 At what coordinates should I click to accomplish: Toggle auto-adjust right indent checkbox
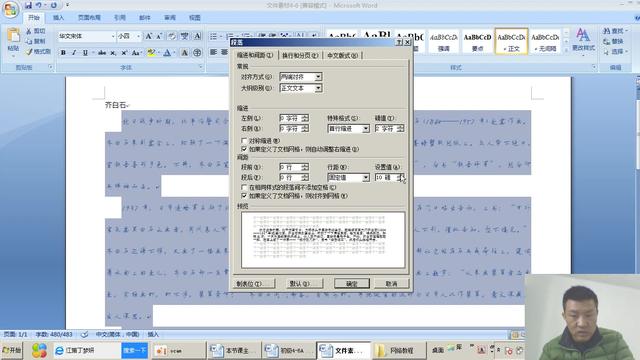tap(244, 149)
